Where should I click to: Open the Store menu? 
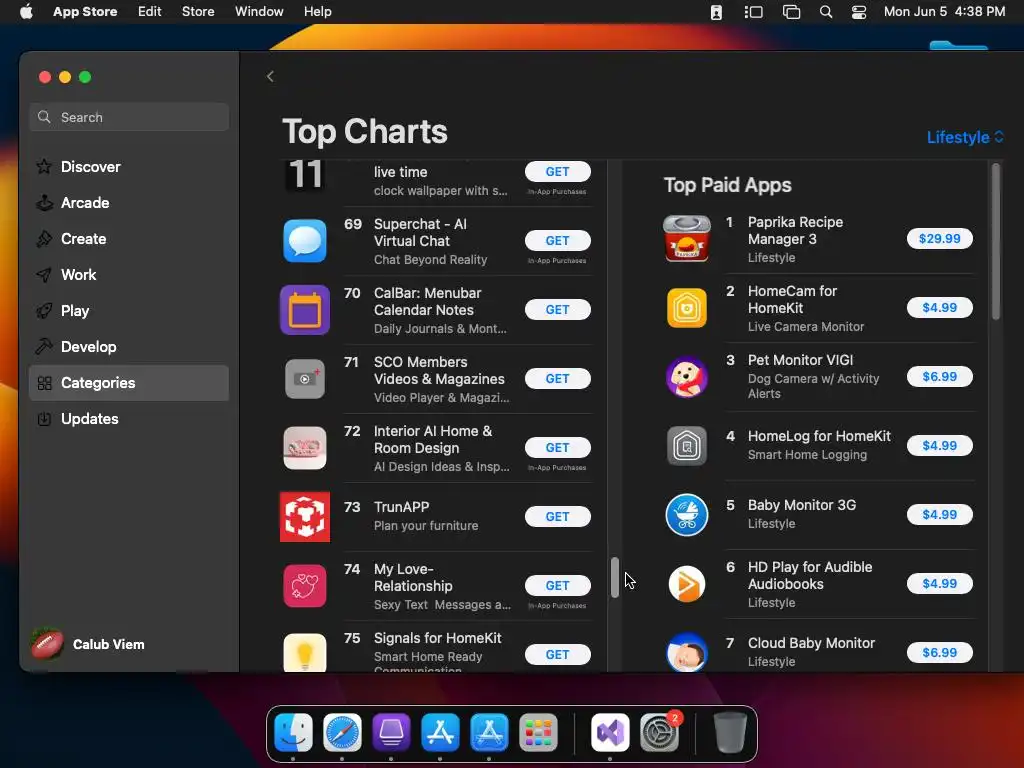[x=198, y=12]
